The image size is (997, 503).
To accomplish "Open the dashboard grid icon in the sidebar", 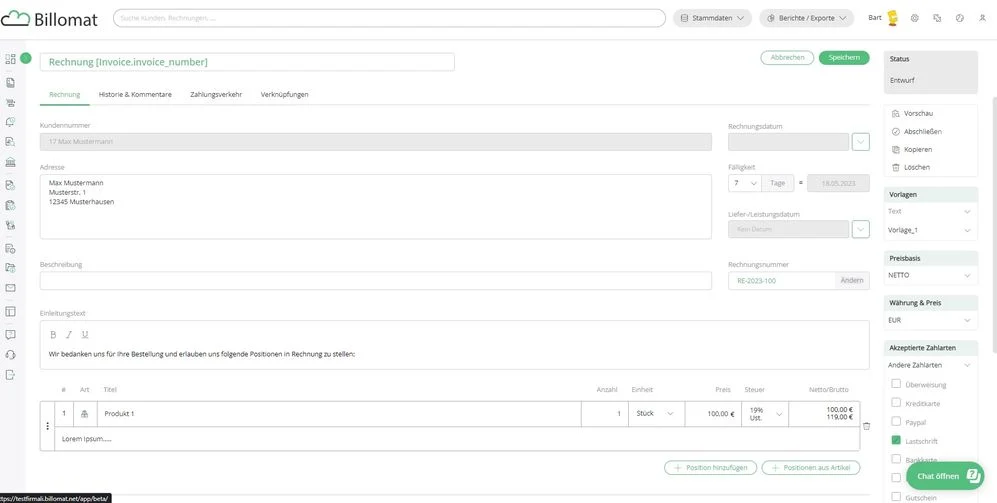I will [x=10, y=59].
